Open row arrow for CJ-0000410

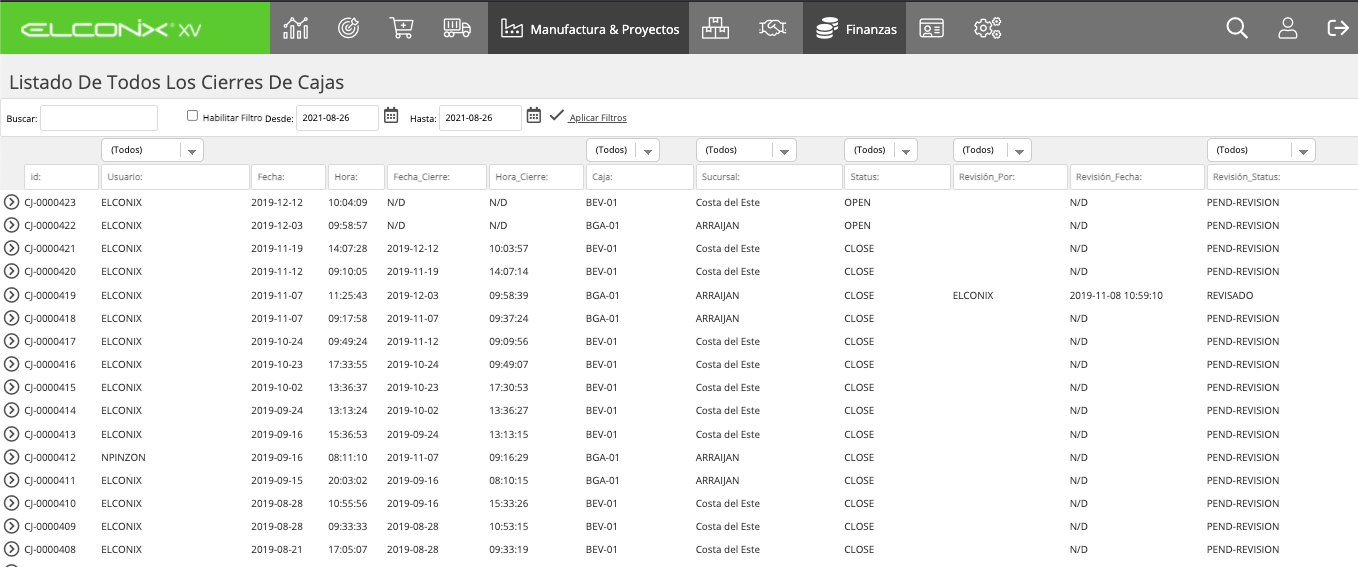point(12,503)
